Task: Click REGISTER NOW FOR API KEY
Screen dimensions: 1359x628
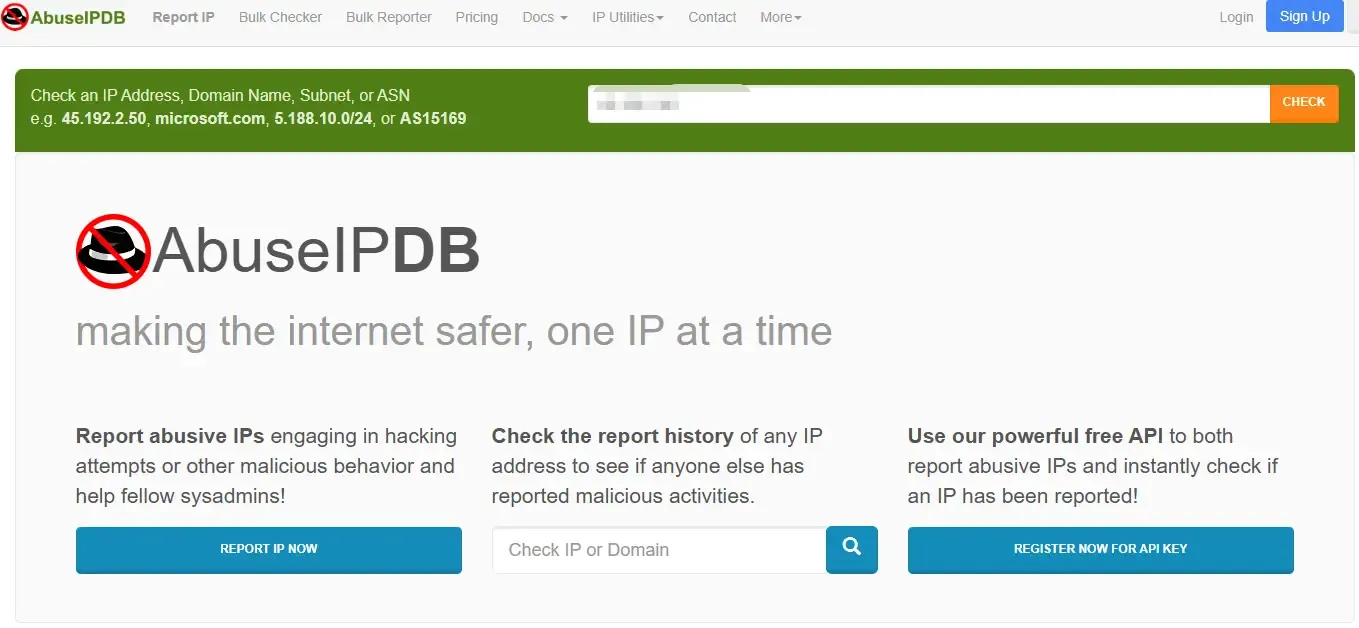Action: coord(1100,549)
